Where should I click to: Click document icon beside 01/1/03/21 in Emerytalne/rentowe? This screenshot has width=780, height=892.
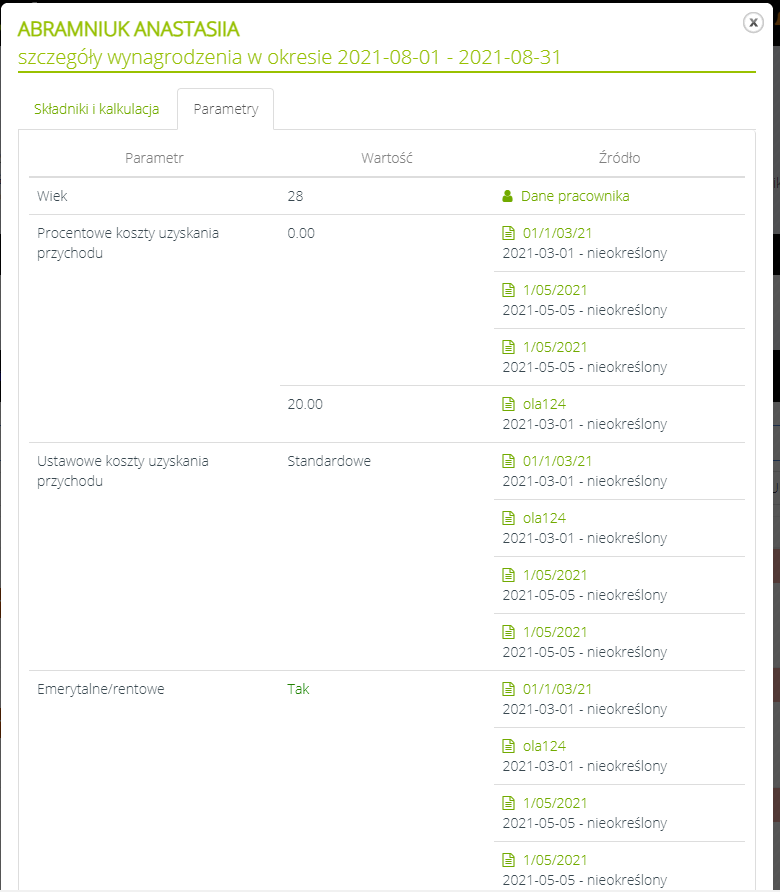(x=507, y=689)
